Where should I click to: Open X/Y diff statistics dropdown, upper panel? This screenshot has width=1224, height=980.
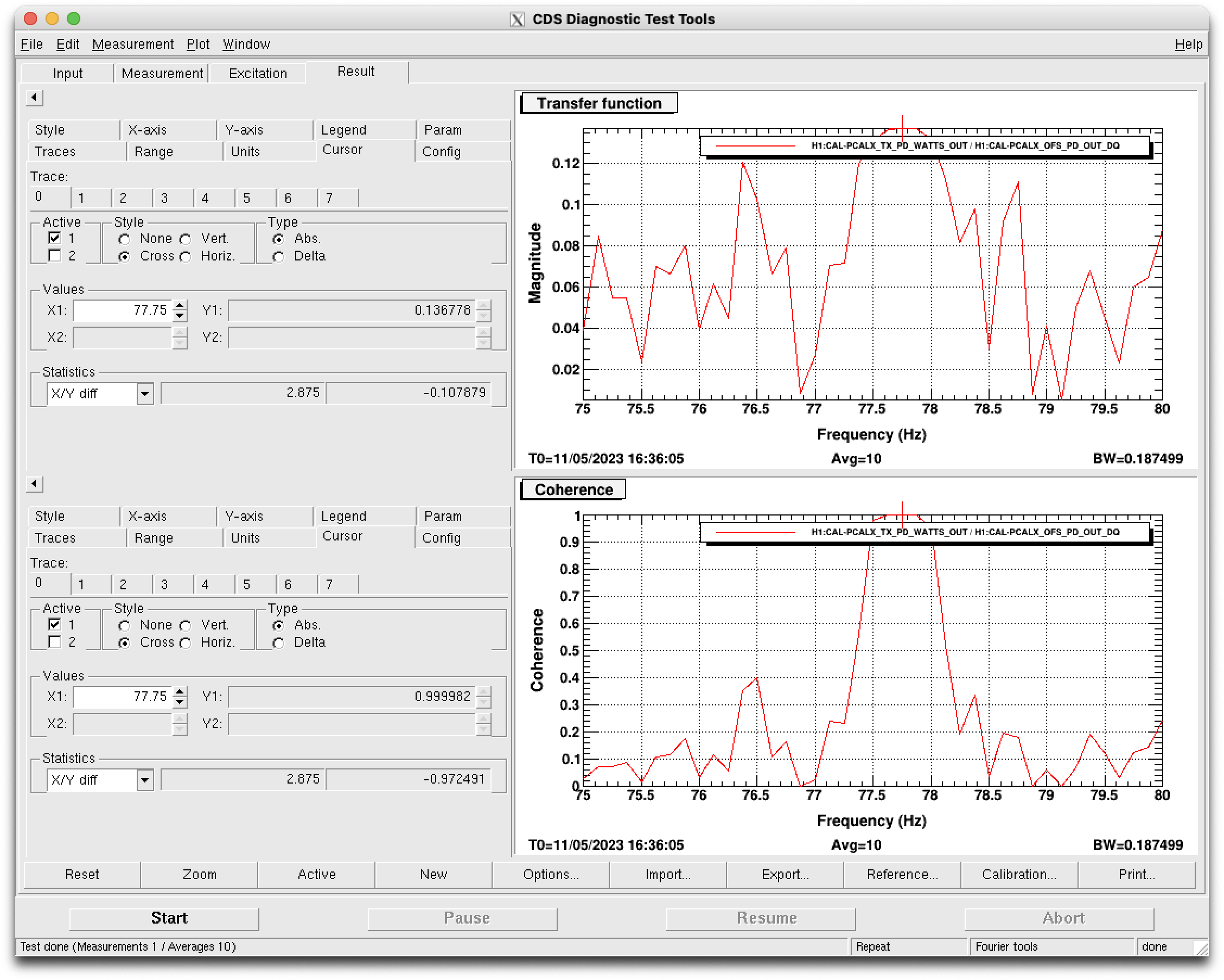[145, 393]
